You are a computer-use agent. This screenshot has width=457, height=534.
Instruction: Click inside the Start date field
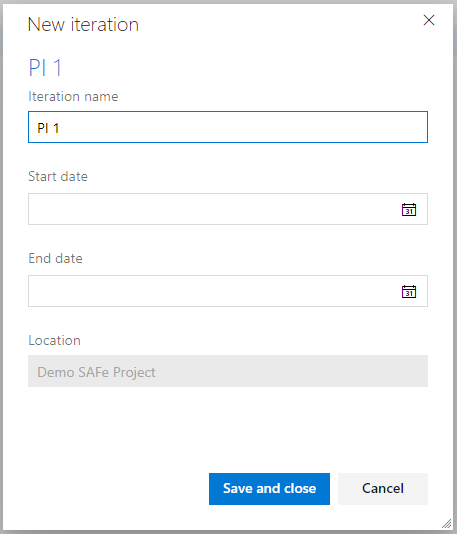click(x=228, y=209)
